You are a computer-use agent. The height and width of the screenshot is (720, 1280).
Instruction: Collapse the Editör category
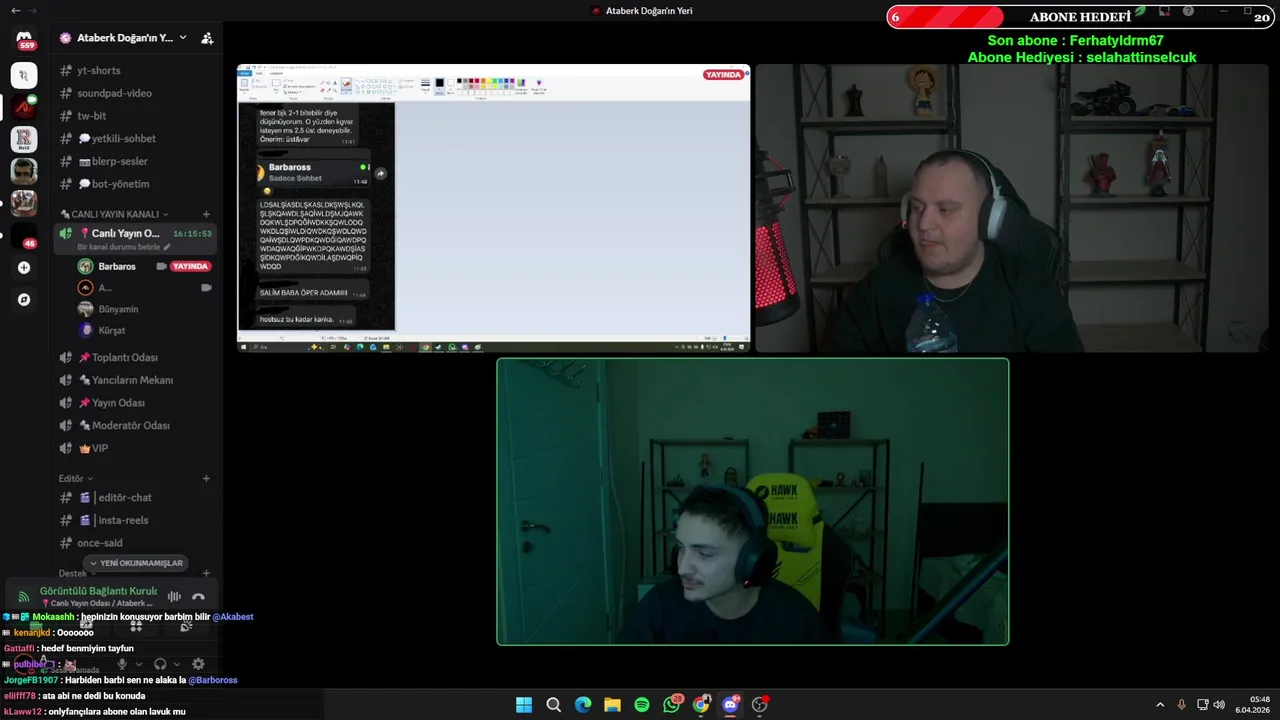coord(75,479)
